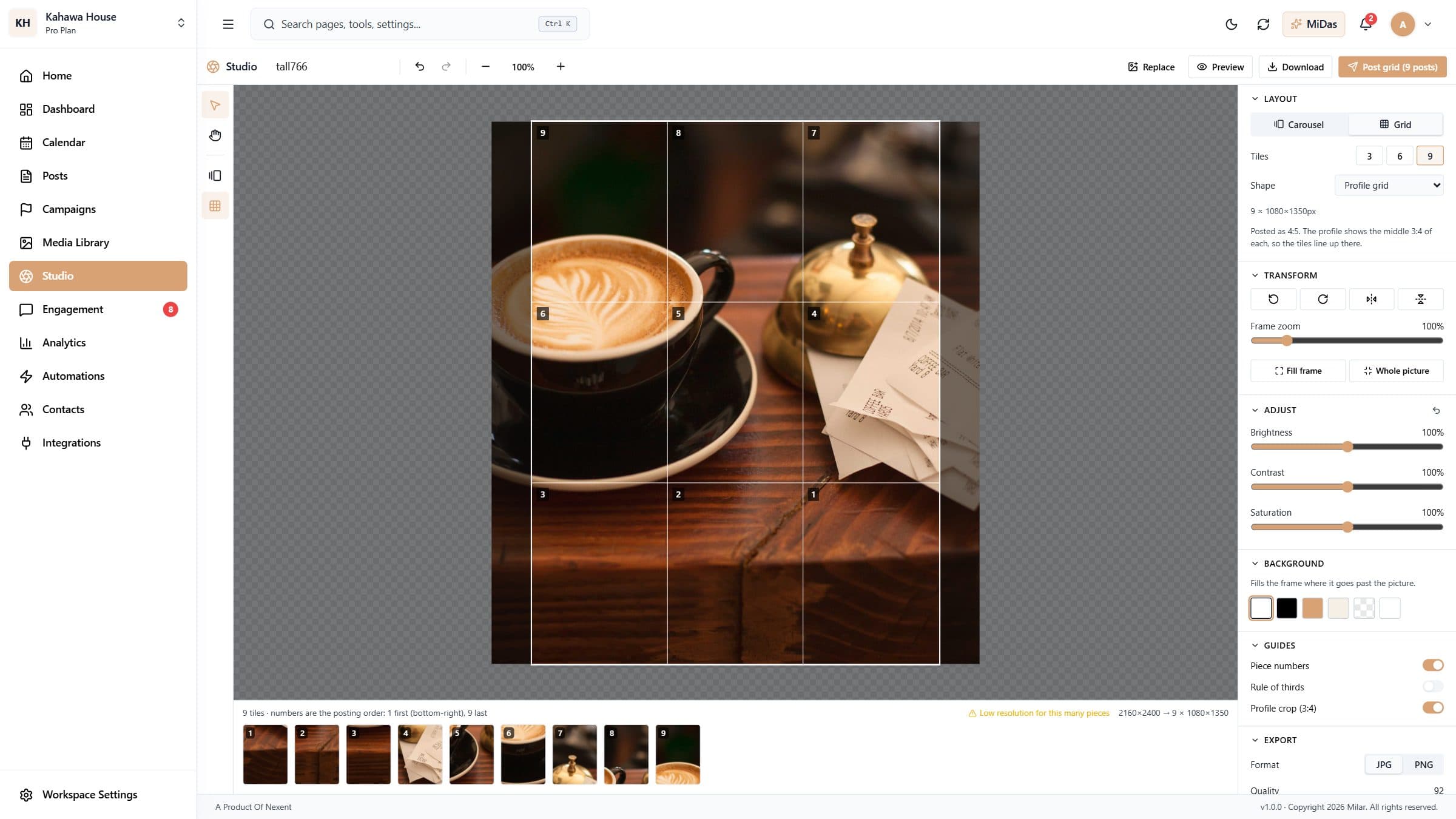Click the search pages input field
Viewport: 1456px width, 819px height.
[419, 24]
